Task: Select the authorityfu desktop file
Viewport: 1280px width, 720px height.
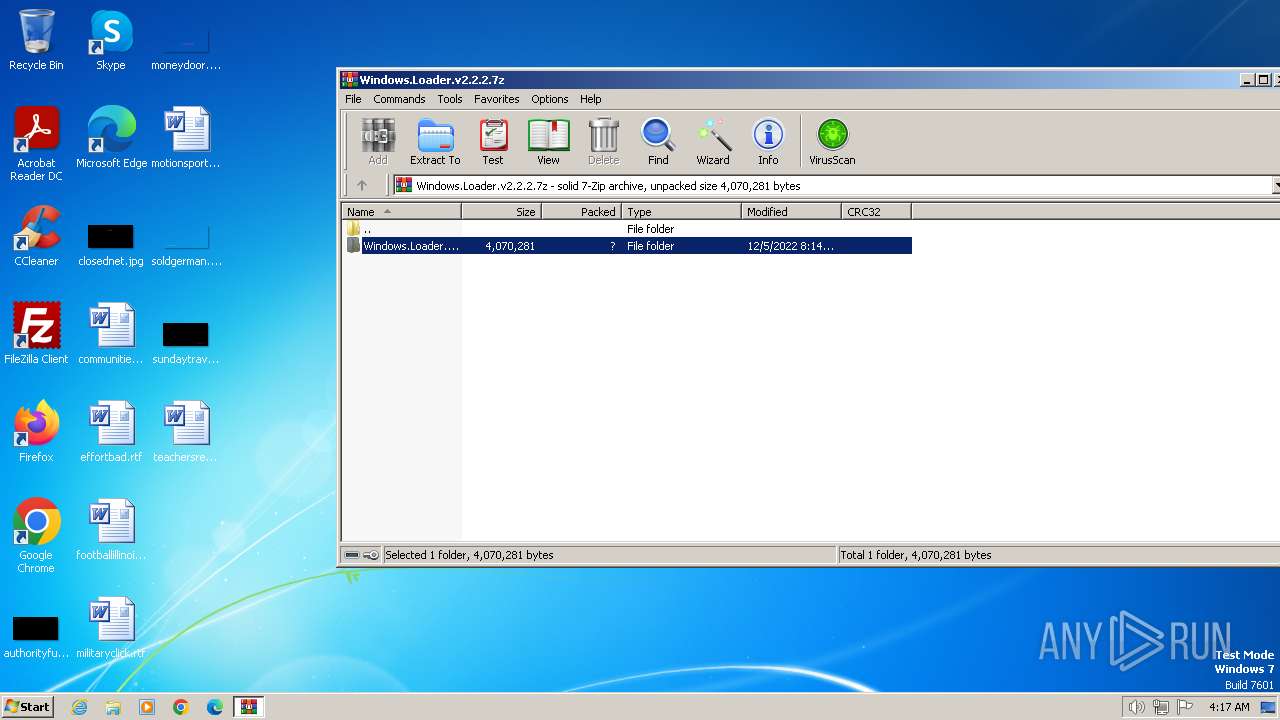Action: click(x=36, y=637)
